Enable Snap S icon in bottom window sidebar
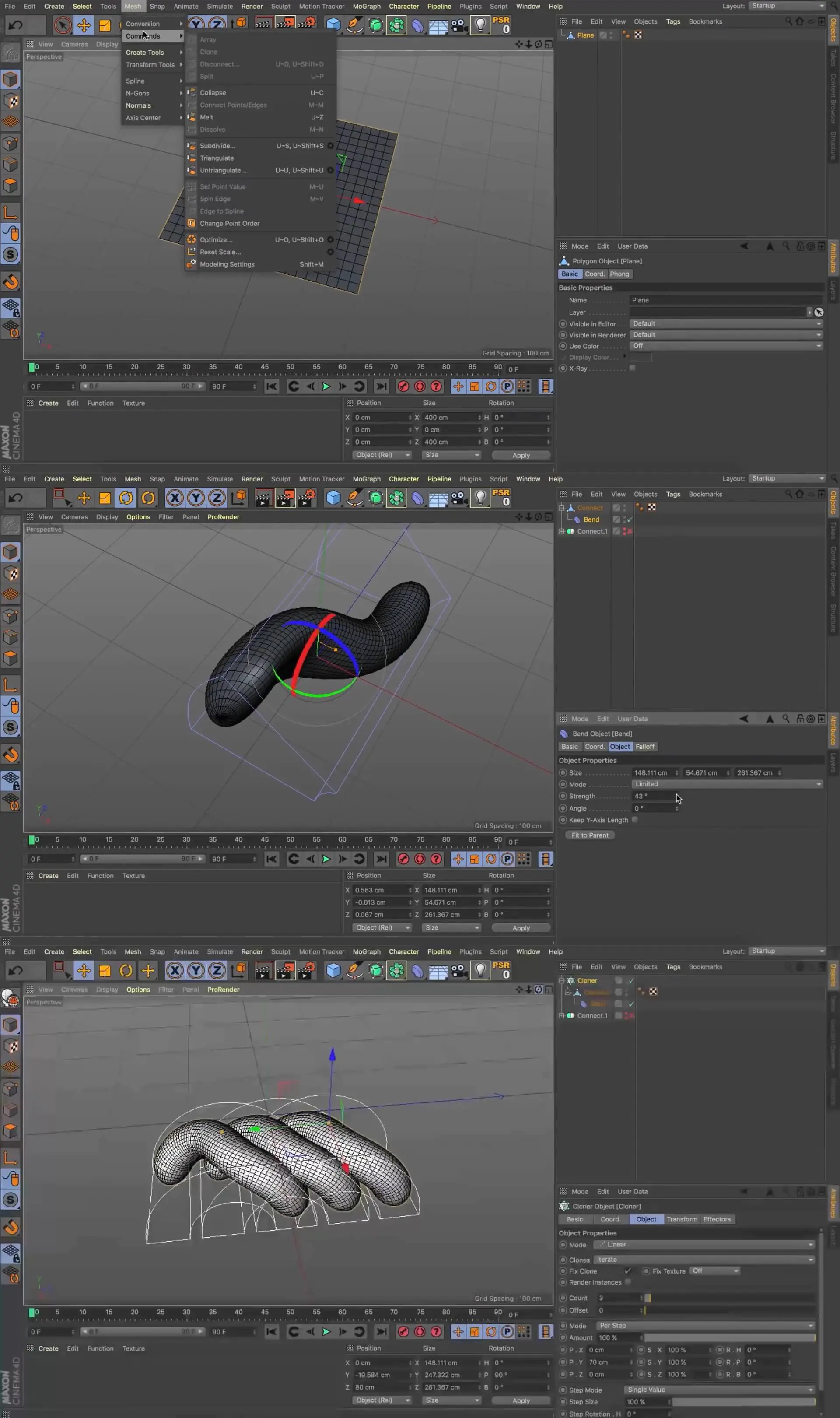The image size is (840, 1418). [11, 1200]
